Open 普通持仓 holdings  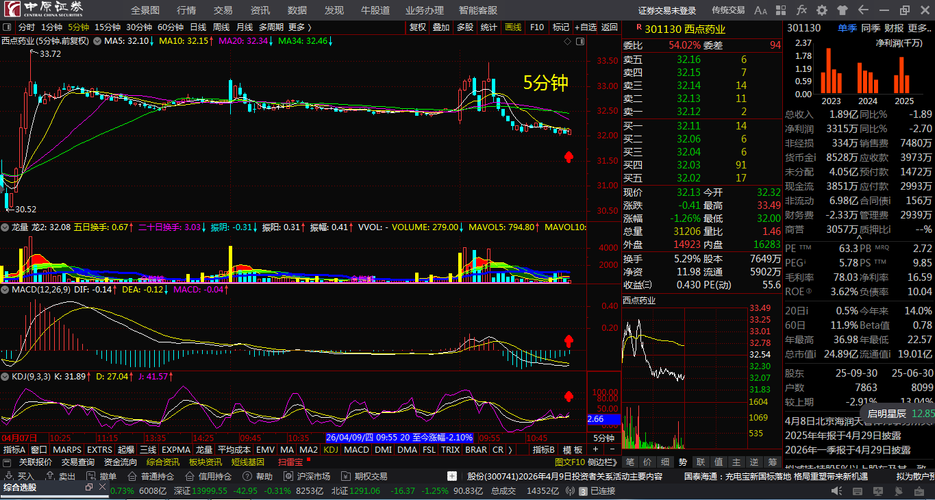coord(150,476)
